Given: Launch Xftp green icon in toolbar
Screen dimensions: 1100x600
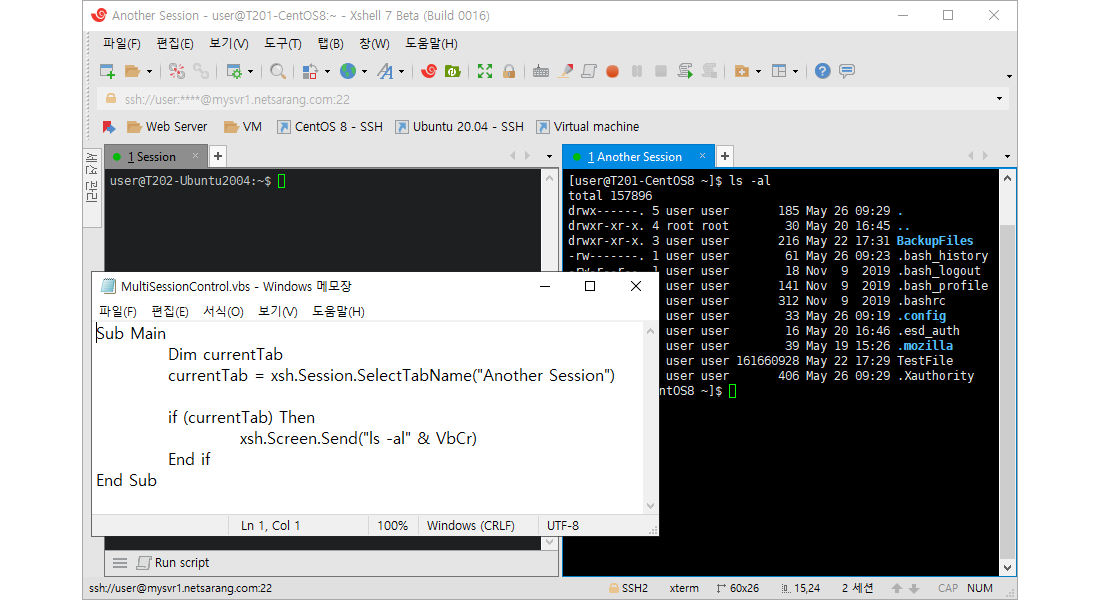Looking at the screenshot, I should click(452, 71).
